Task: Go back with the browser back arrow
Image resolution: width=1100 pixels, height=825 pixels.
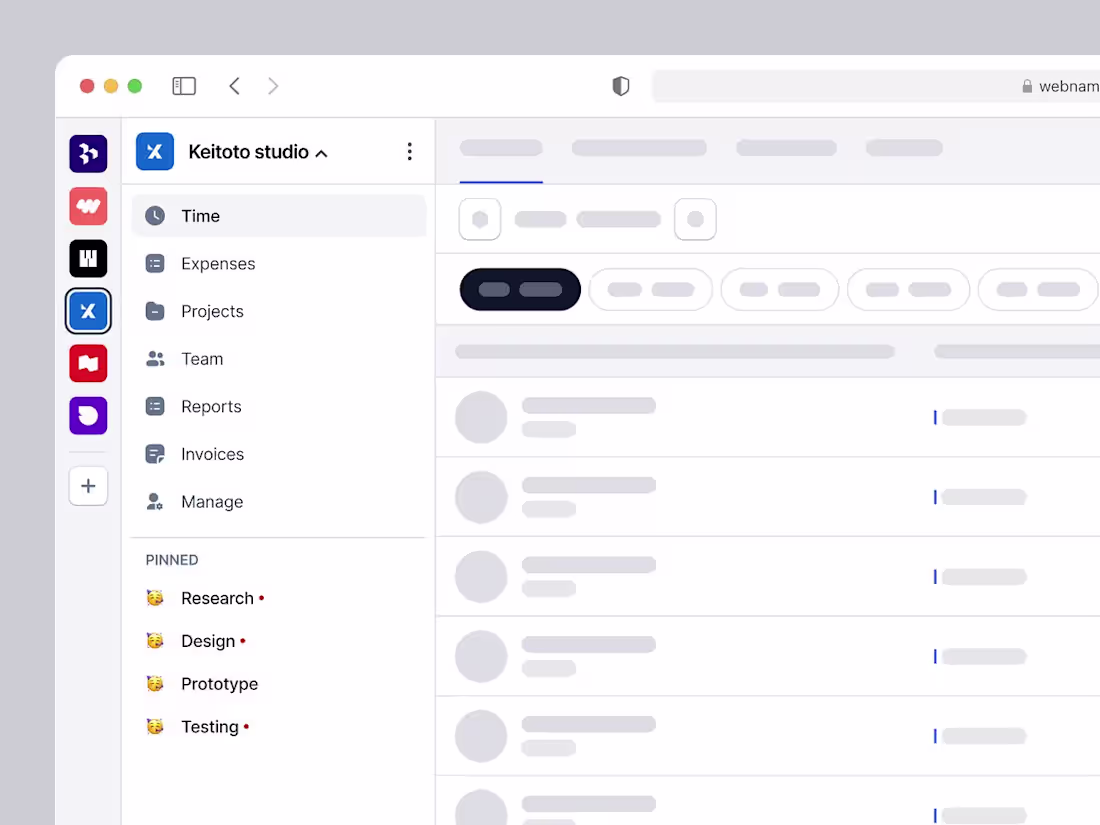Action: coord(235,86)
